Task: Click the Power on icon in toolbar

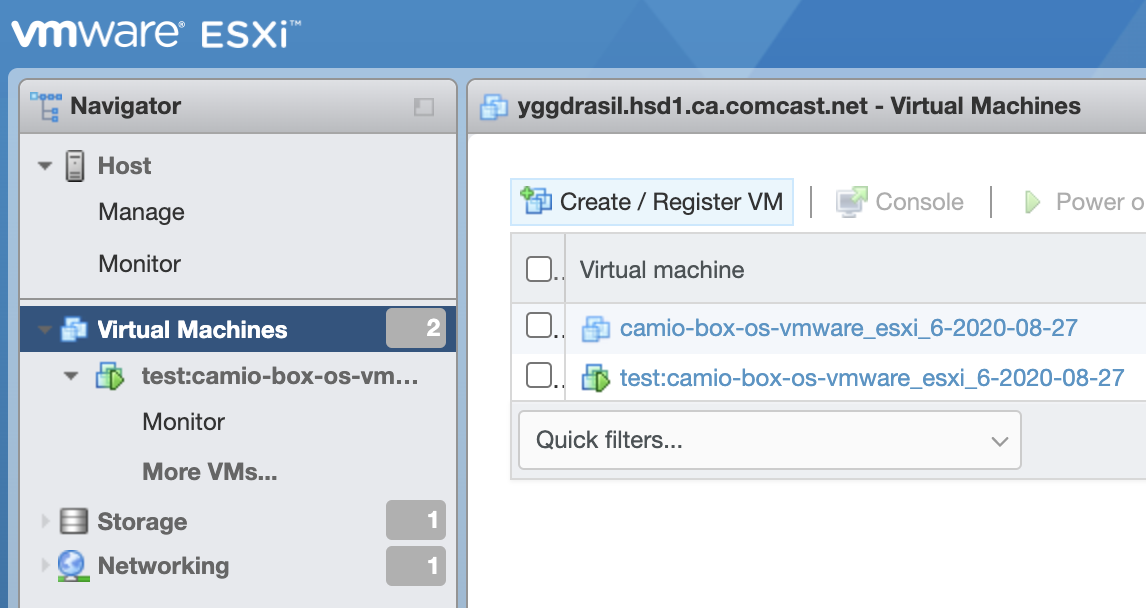Action: pyautogui.click(x=1034, y=201)
